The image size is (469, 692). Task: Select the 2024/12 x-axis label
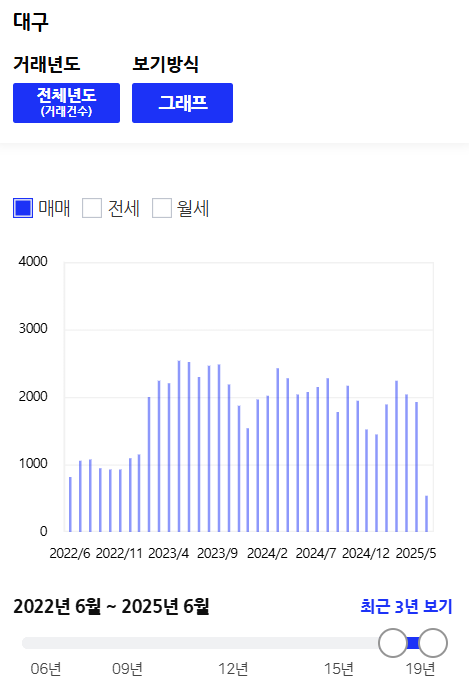click(366, 553)
